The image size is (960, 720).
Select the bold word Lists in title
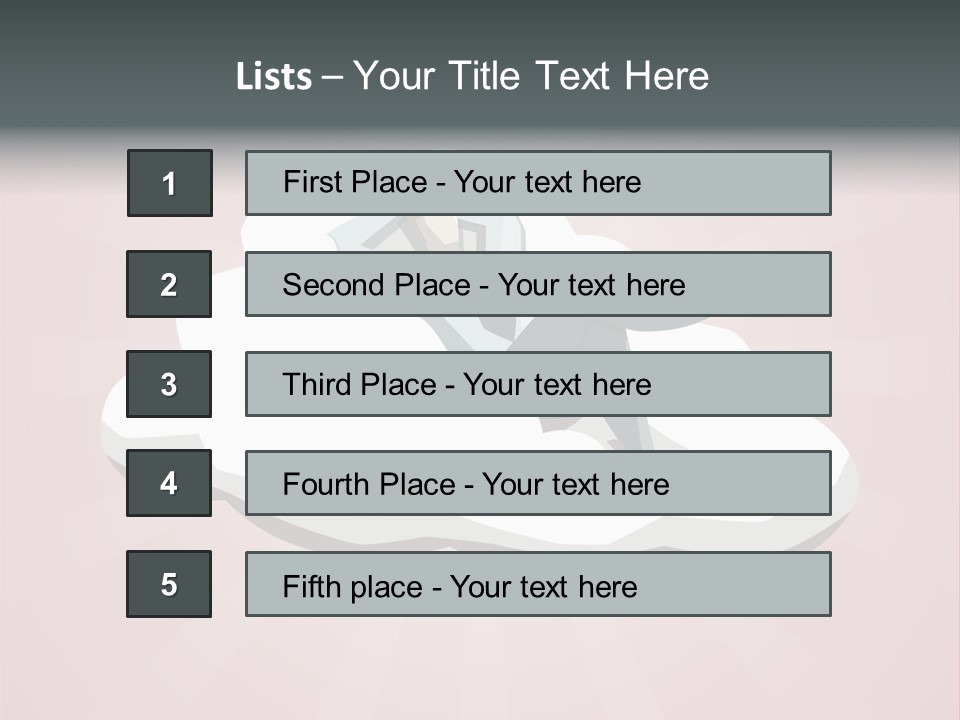[274, 77]
